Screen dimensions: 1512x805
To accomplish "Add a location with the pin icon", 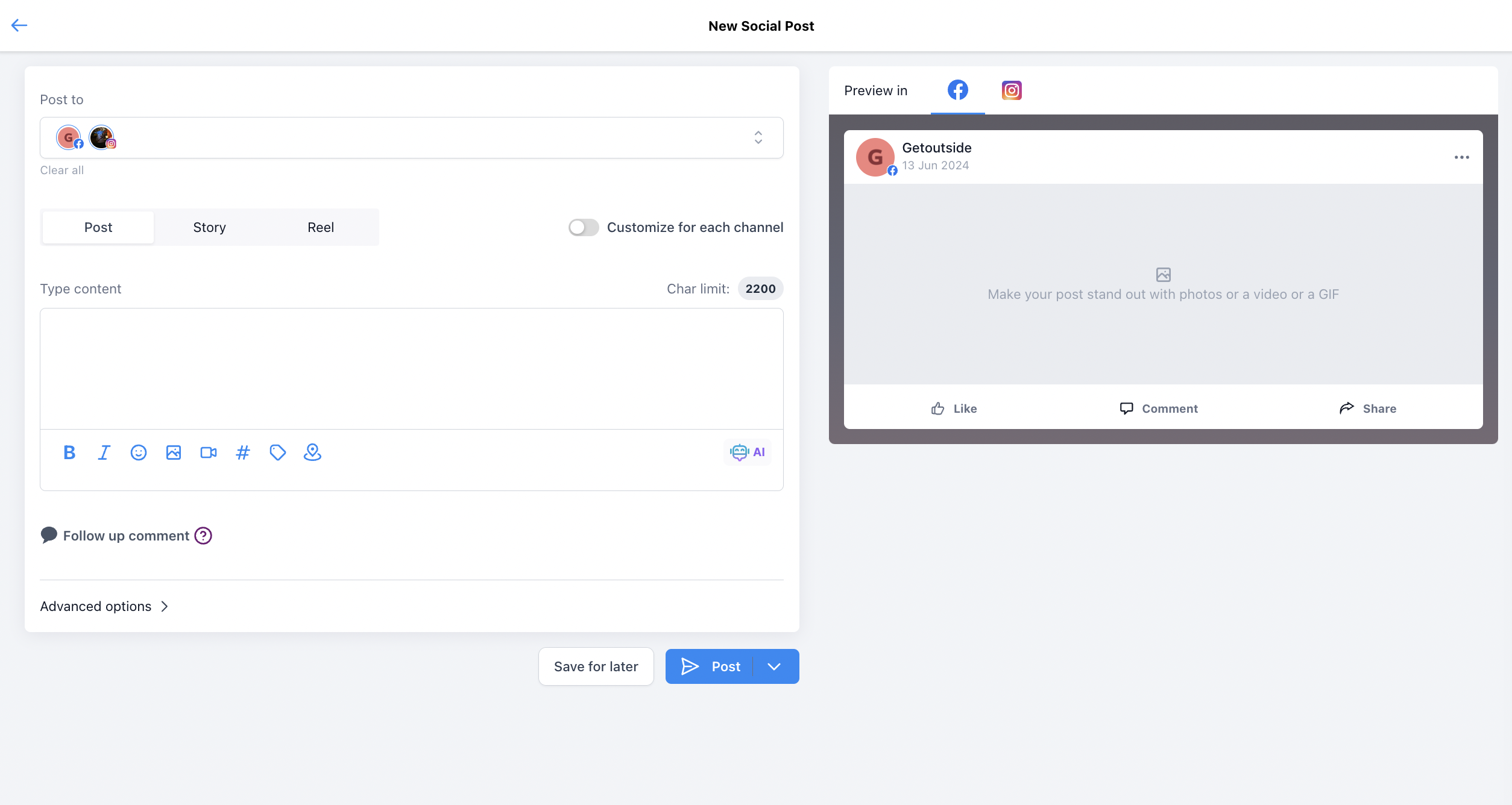I will click(312, 453).
